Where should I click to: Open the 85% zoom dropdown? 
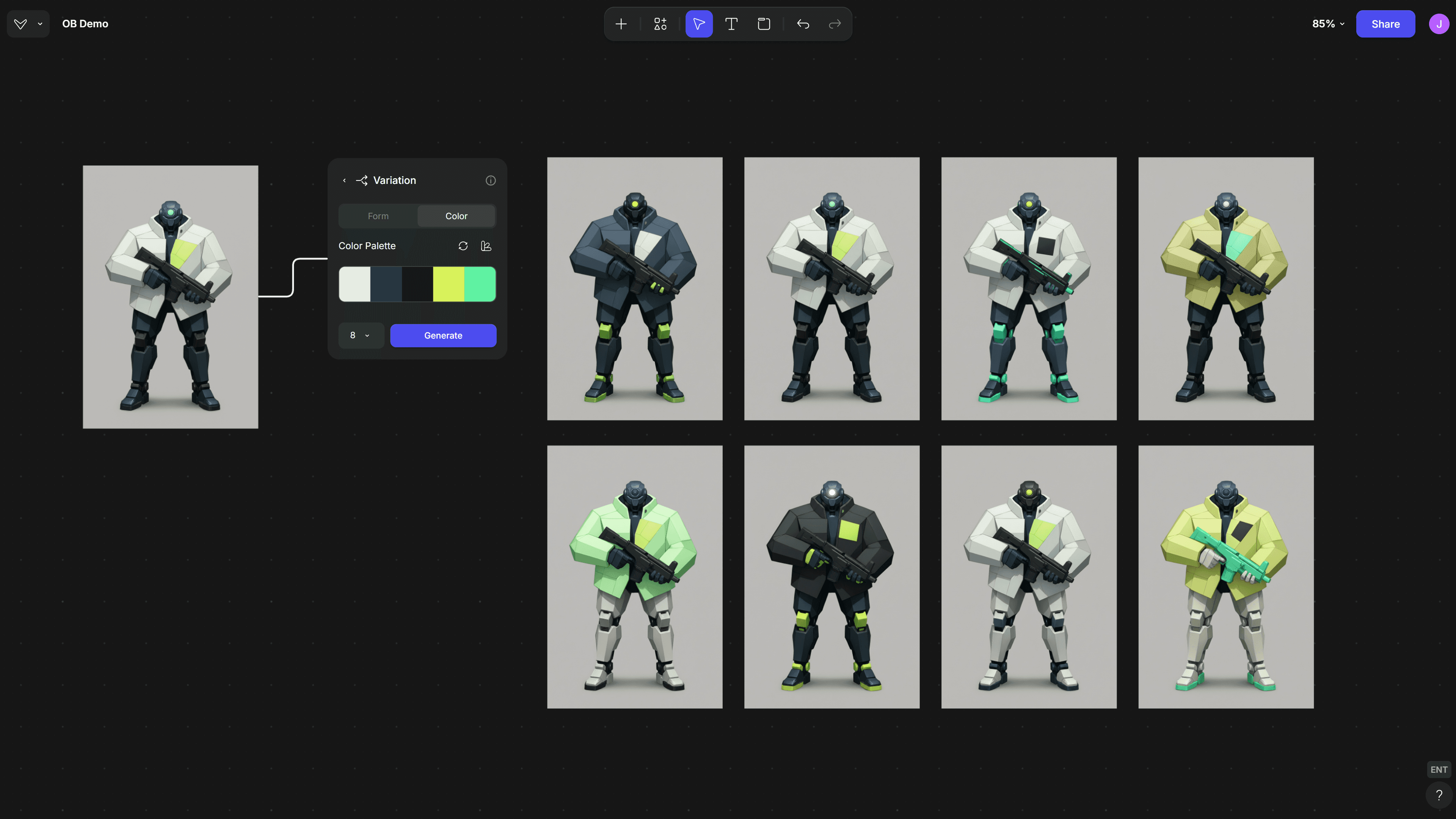coord(1328,24)
